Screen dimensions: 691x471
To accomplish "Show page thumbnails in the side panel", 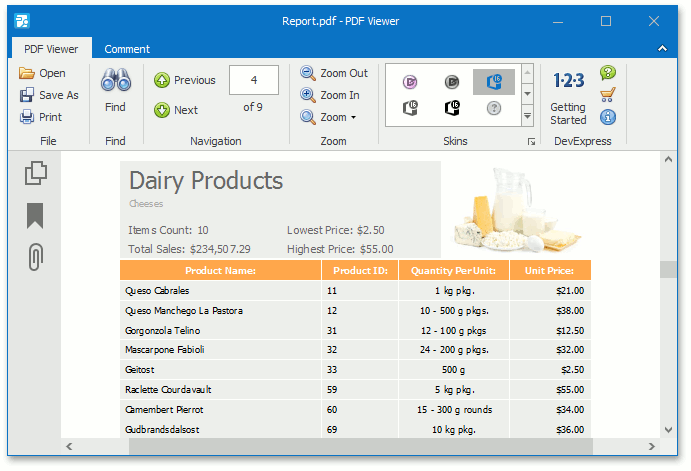I will [35, 173].
